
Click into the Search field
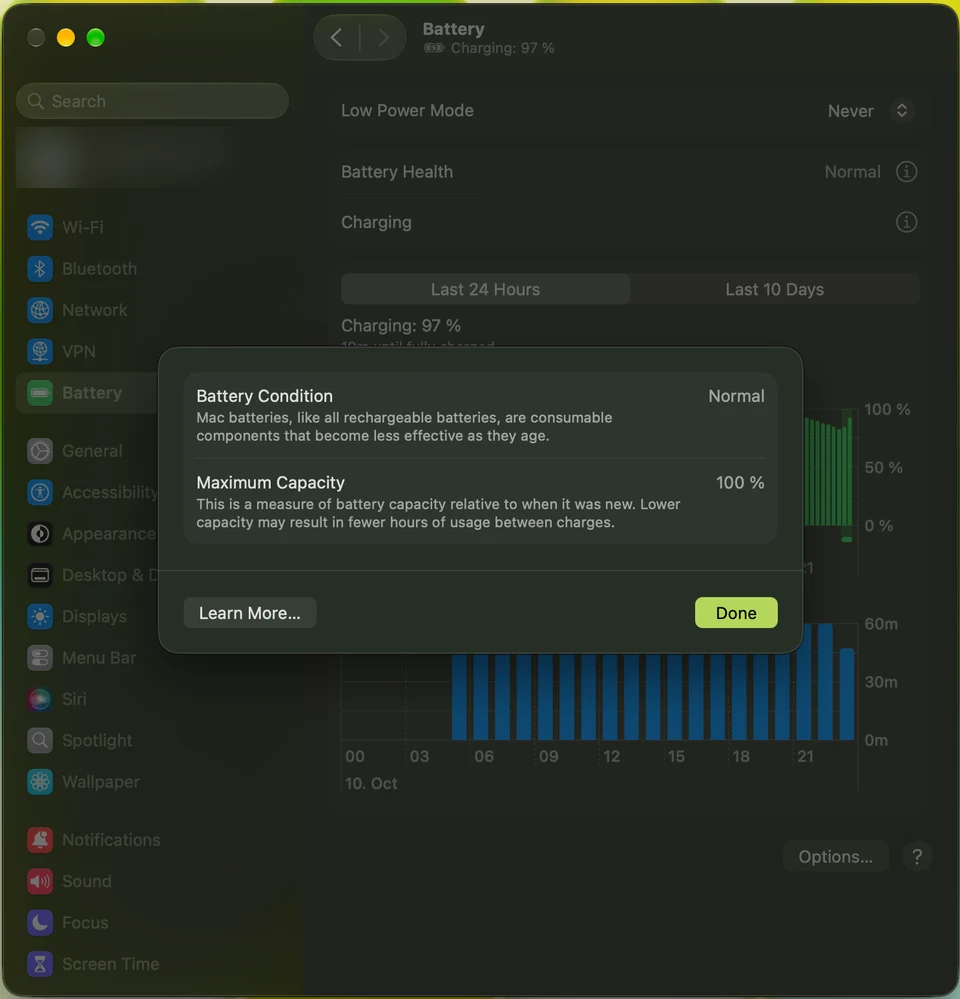tap(152, 101)
